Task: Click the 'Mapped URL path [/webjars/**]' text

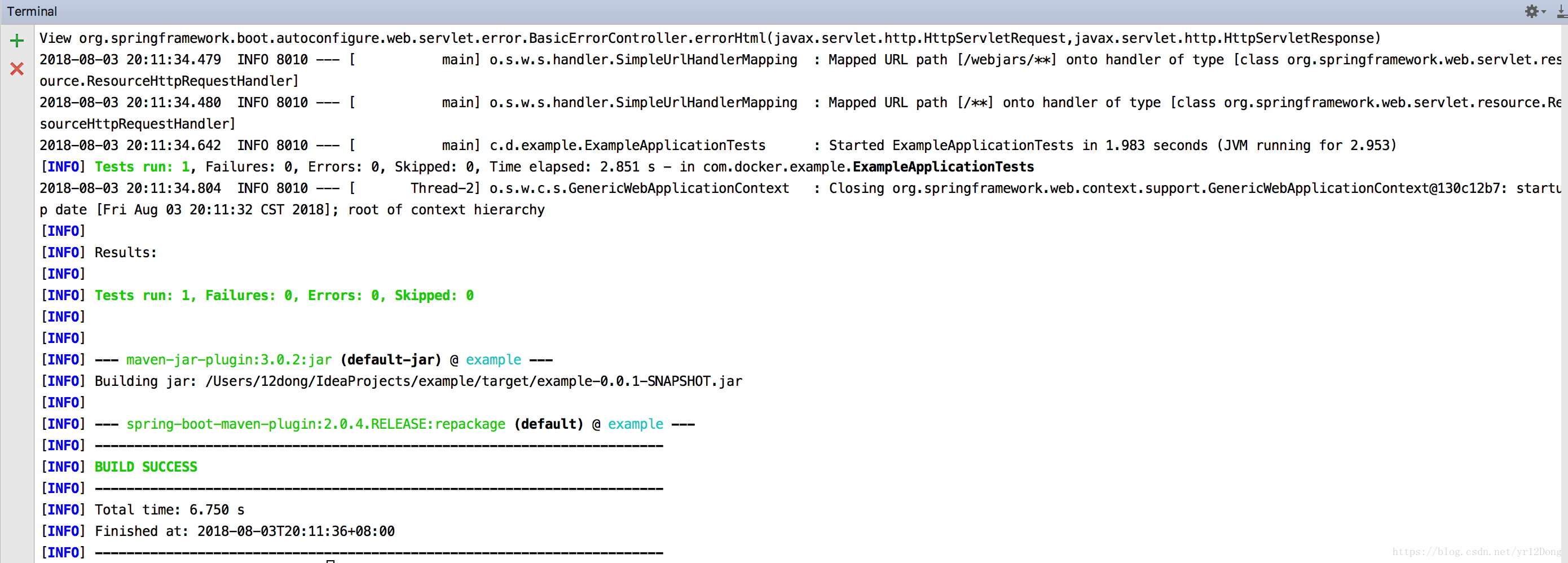Action: 942,60
